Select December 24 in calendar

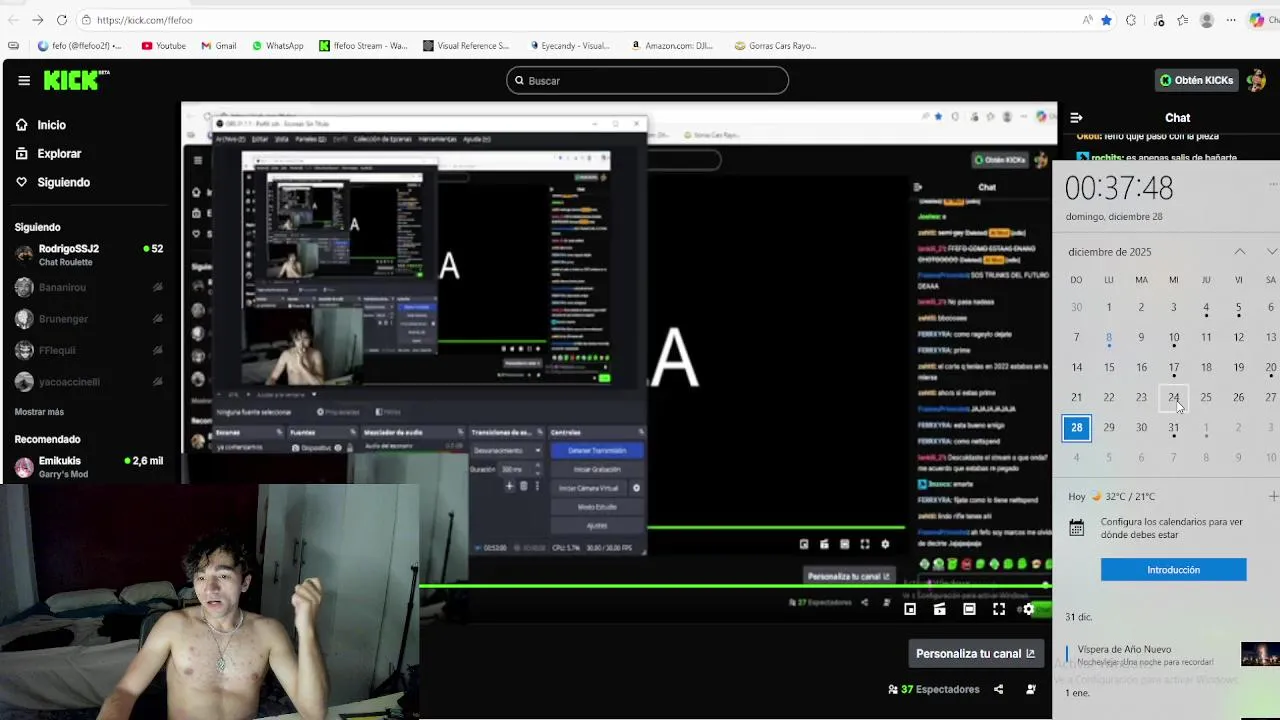pos(1173,398)
